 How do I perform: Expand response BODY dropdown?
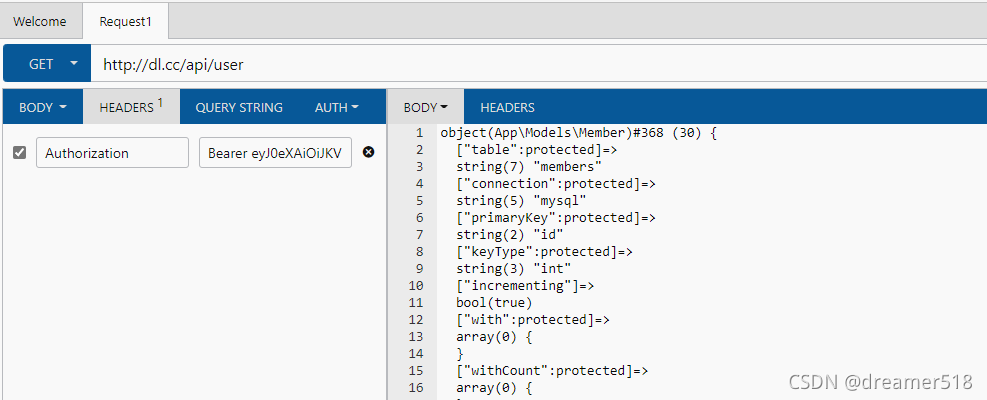(x=426, y=107)
